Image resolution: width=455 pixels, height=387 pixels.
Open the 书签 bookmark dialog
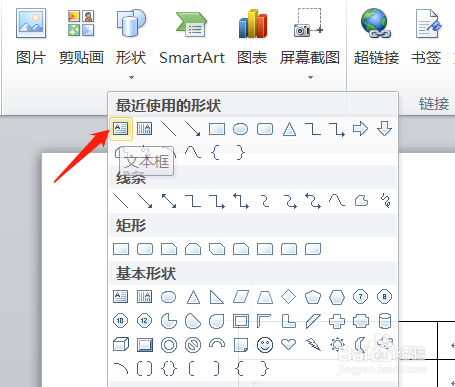(426, 37)
